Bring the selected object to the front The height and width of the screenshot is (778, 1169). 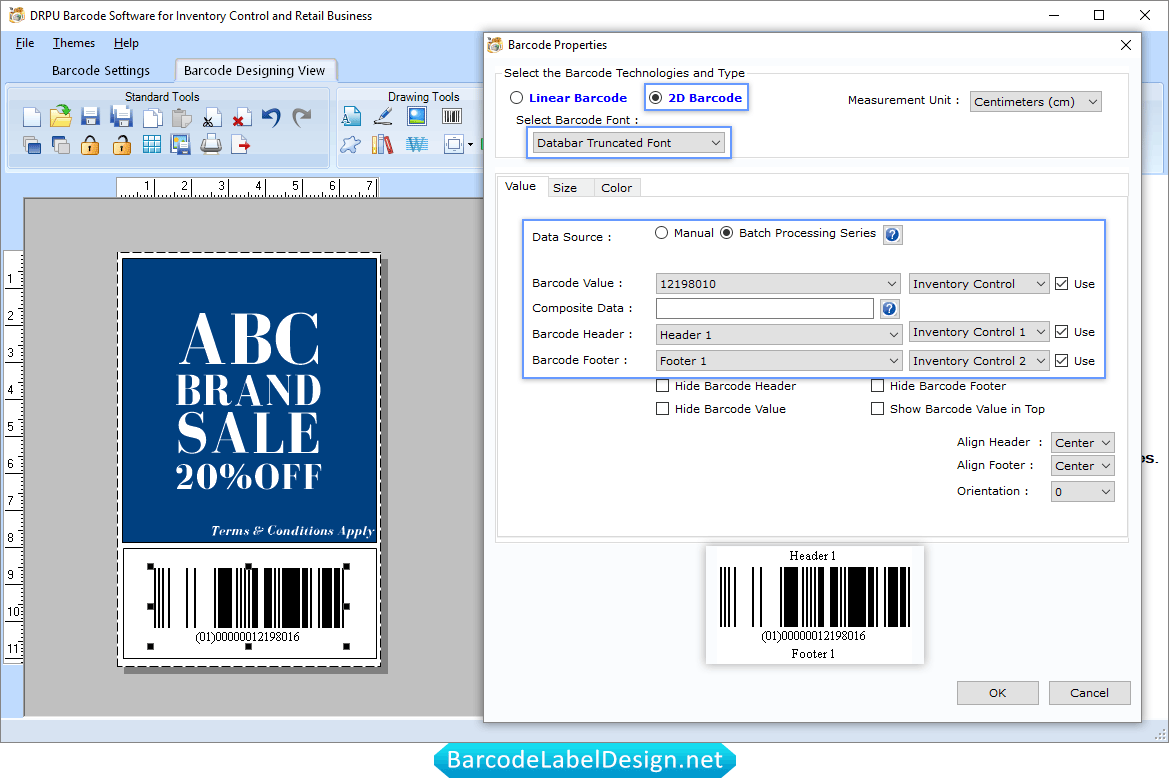point(31,145)
